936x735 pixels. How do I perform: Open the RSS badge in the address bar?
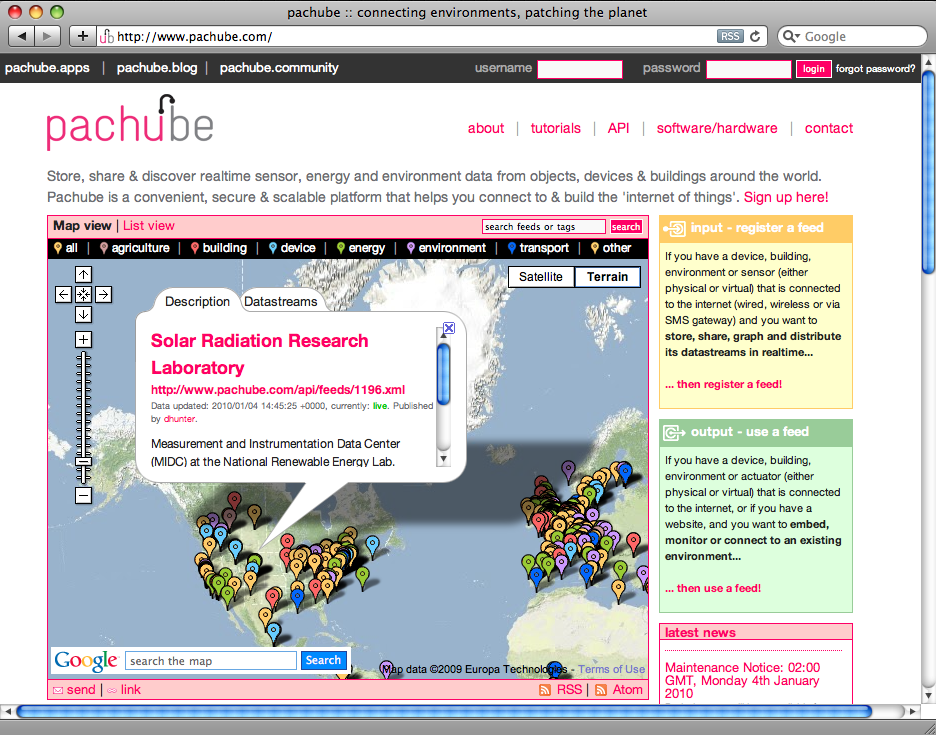click(x=729, y=36)
